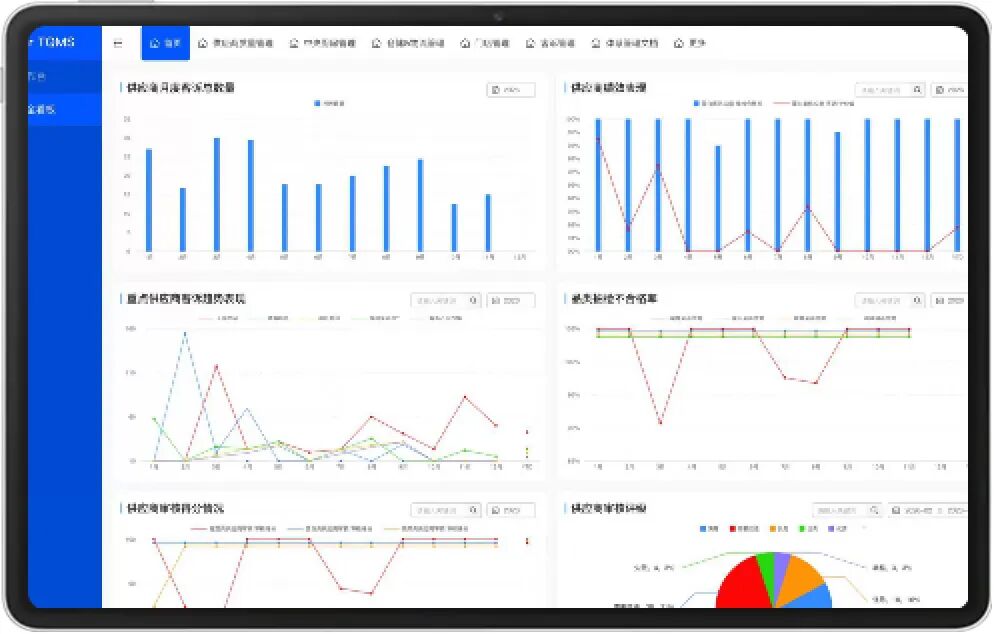The height and width of the screenshot is (634, 994).
Task: Open the seventh top navigation tab
Action: (624, 43)
